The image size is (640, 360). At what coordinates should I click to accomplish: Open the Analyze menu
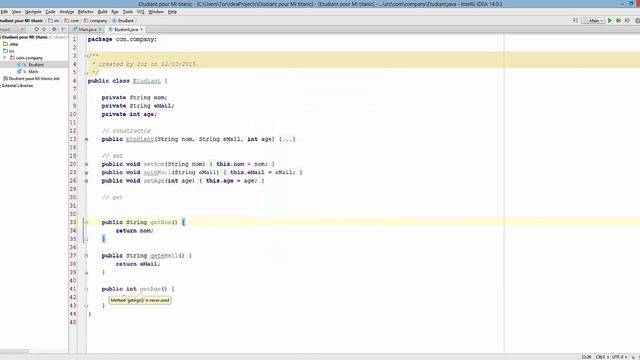pos(67,12)
